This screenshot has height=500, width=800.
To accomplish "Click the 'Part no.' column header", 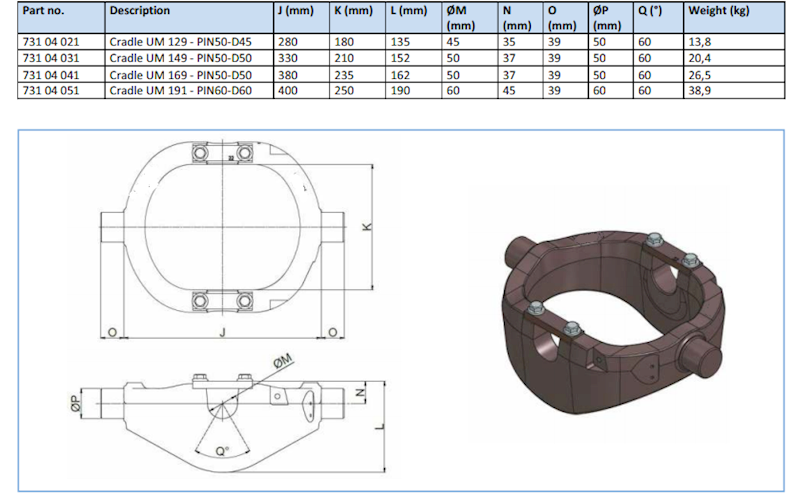I will tap(61, 18).
